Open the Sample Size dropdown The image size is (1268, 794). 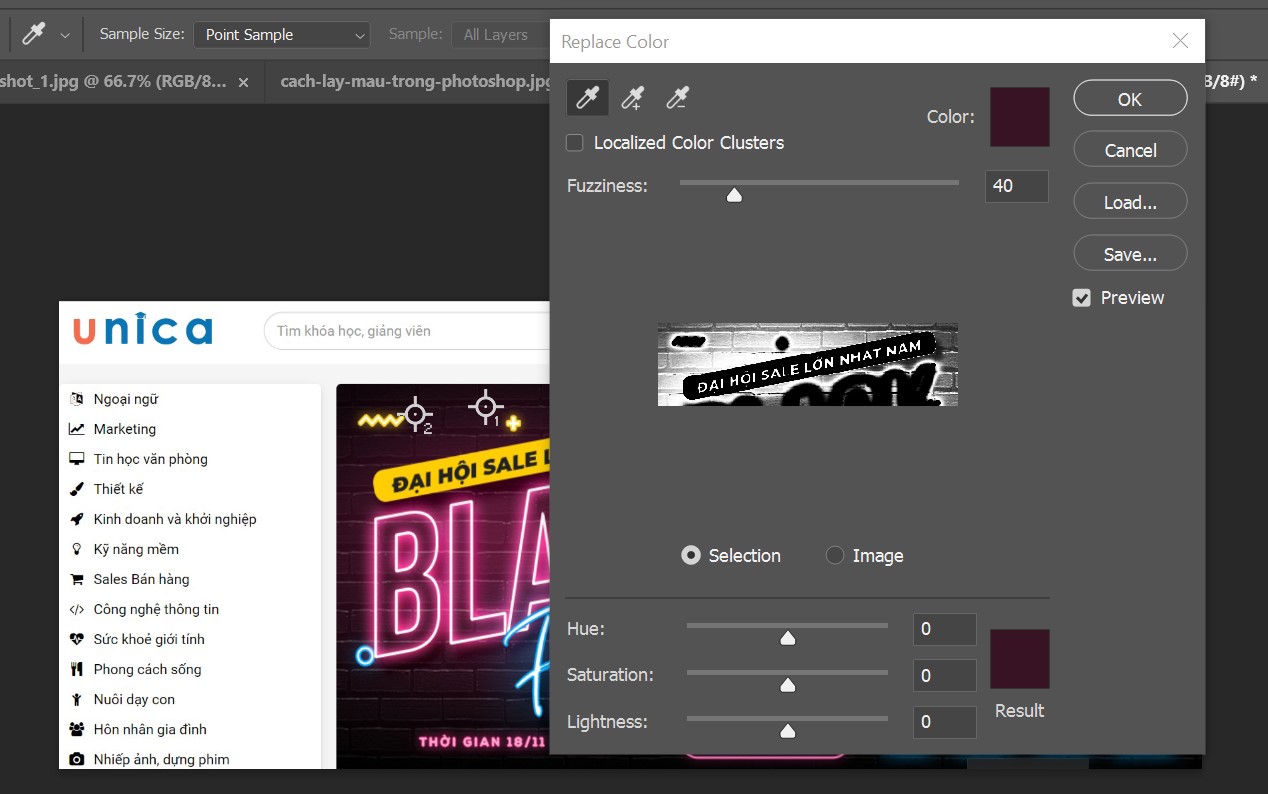pos(281,35)
